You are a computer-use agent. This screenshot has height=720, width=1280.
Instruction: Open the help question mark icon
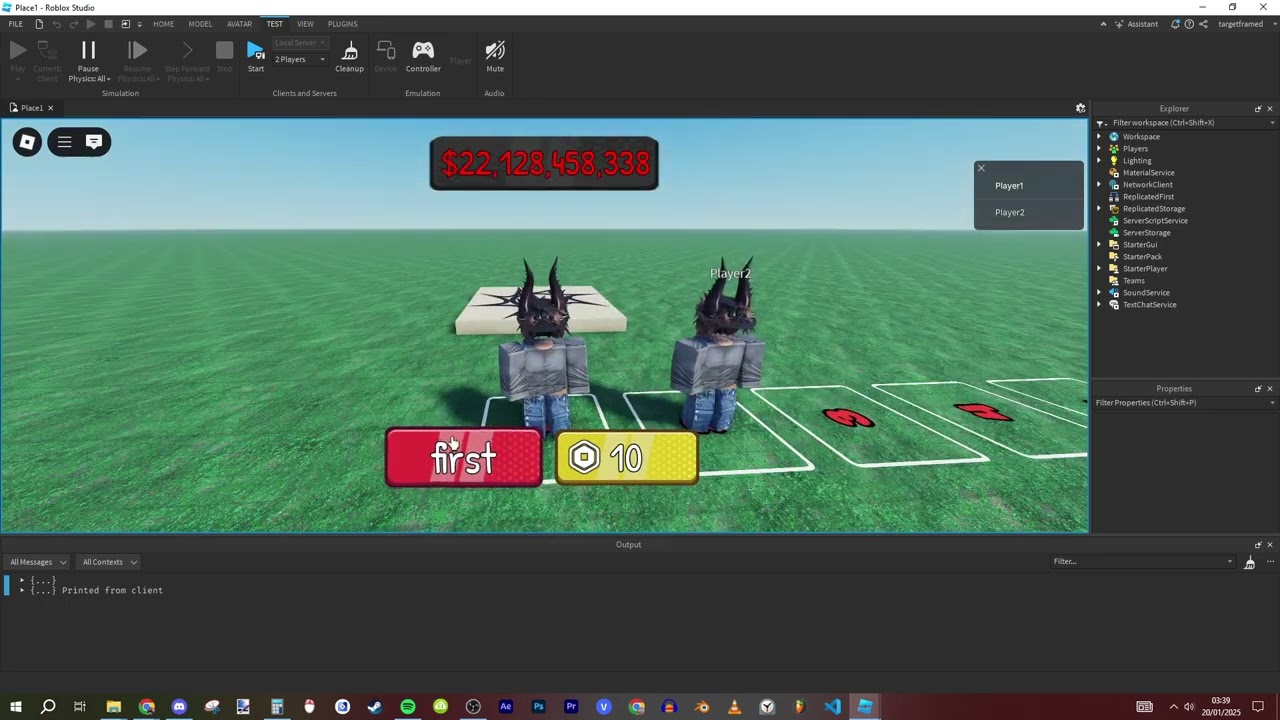tap(1189, 24)
